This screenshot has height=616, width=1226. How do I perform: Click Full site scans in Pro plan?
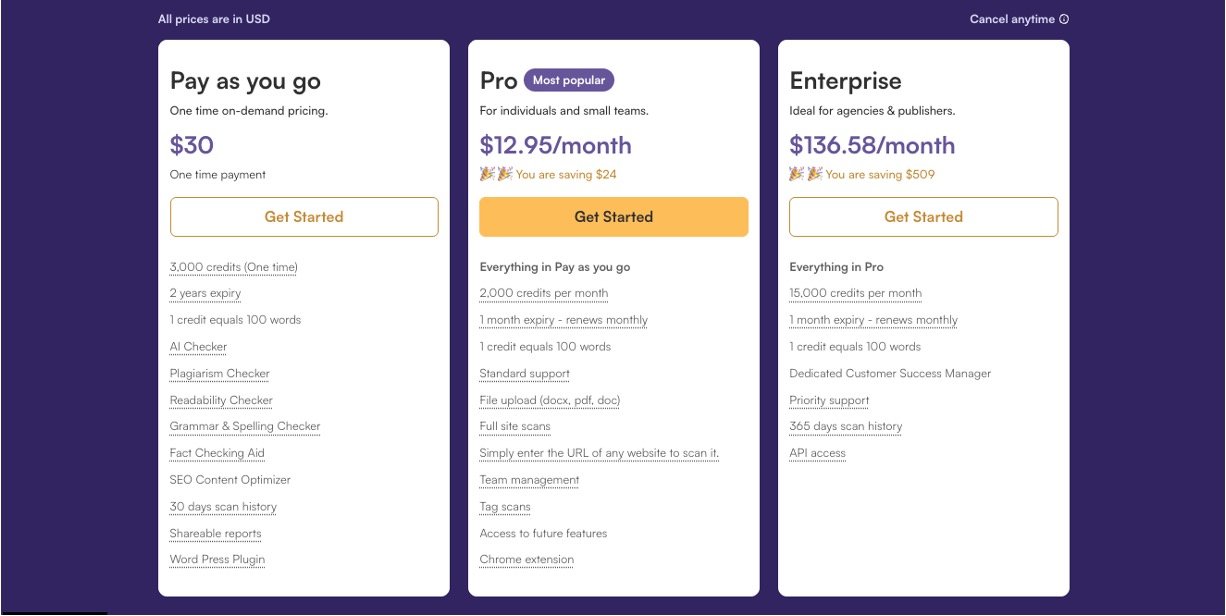tap(515, 427)
